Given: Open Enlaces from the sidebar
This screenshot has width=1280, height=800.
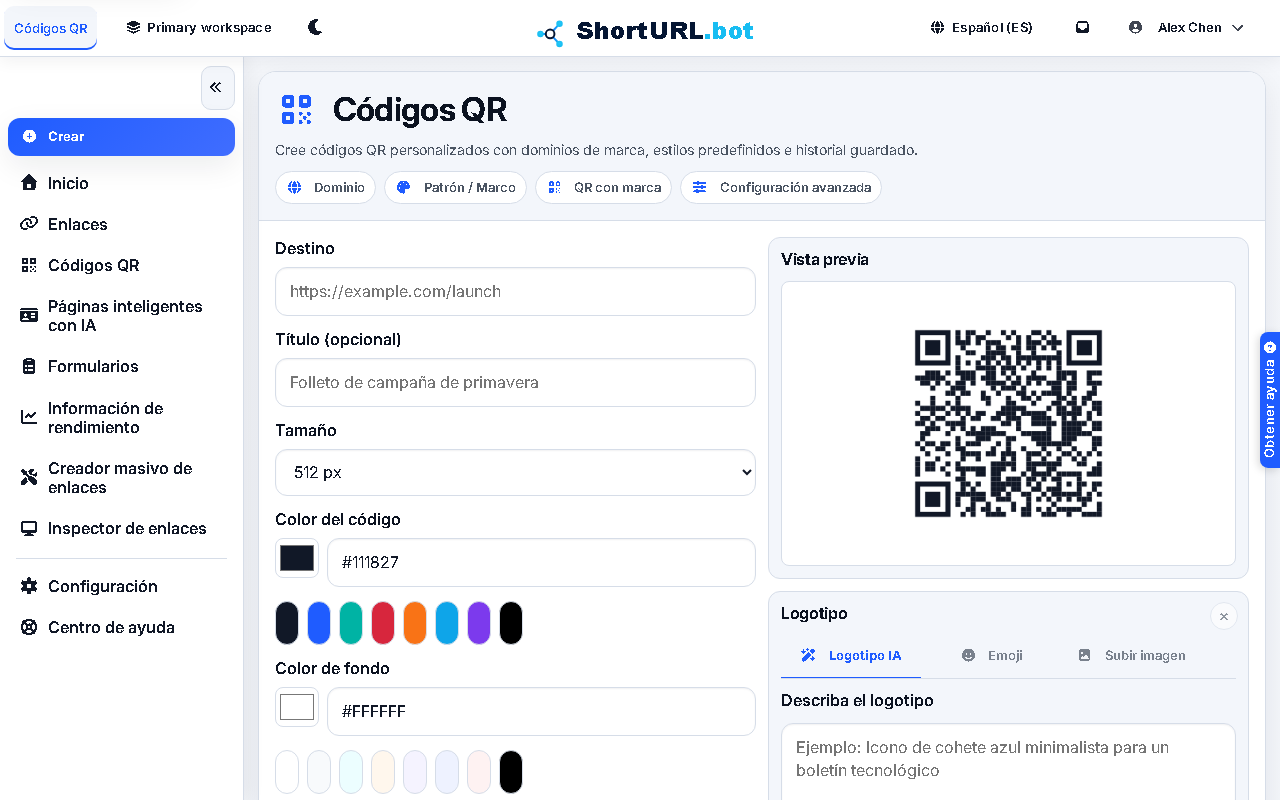Looking at the screenshot, I should [x=121, y=224].
